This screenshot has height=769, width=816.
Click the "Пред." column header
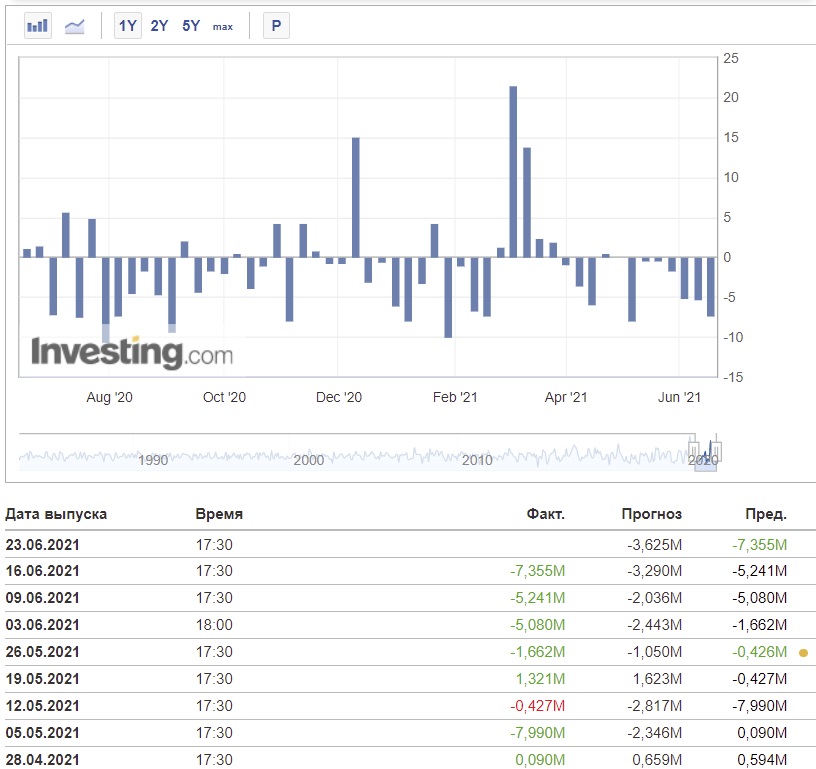pyautogui.click(x=766, y=514)
